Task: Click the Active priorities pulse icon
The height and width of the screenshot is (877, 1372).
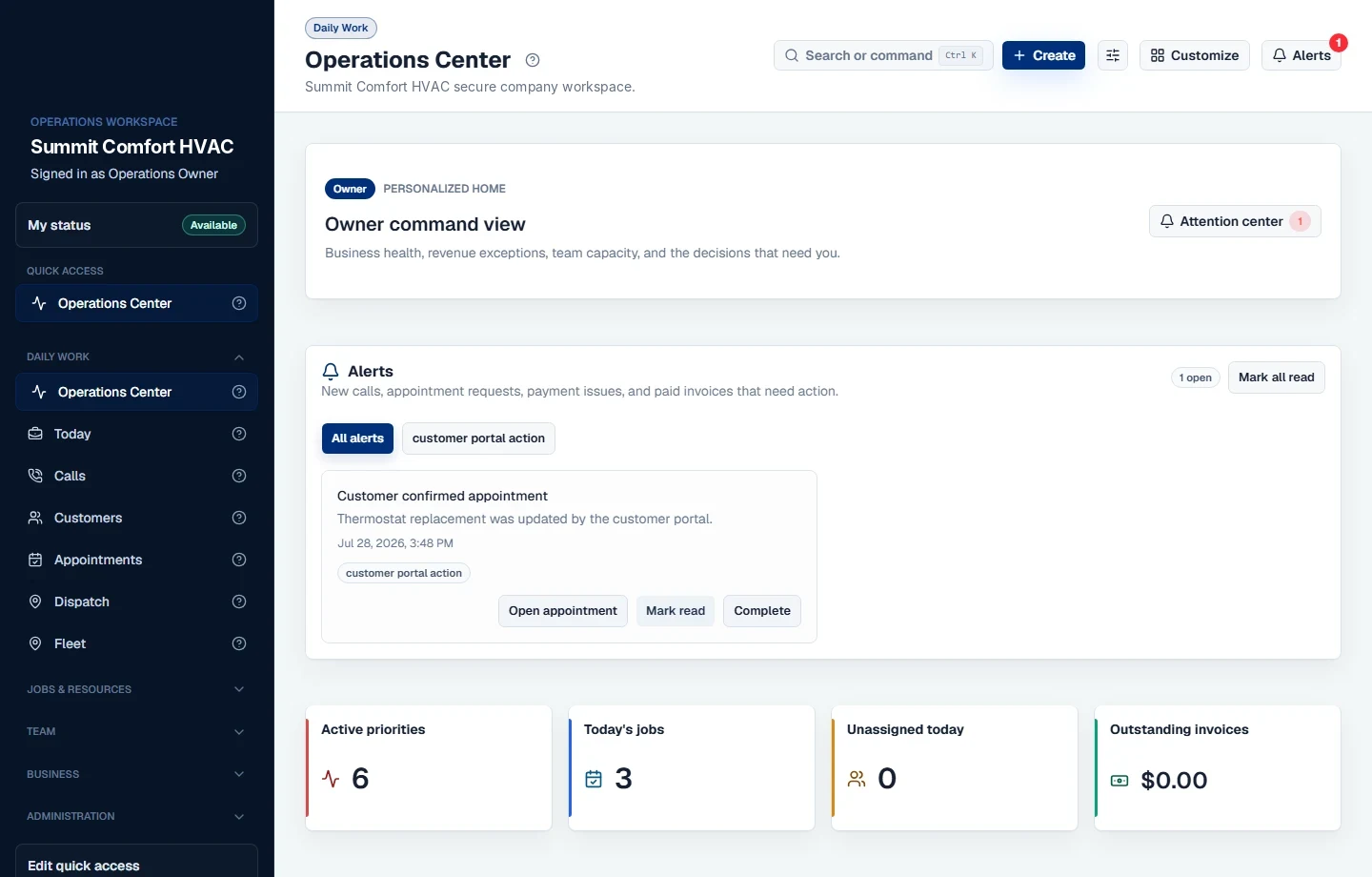Action: pos(331,779)
